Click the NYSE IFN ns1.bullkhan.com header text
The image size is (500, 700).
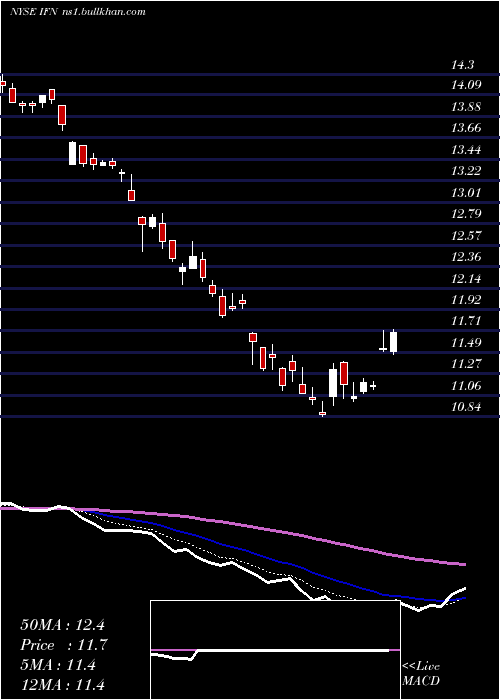point(78,12)
